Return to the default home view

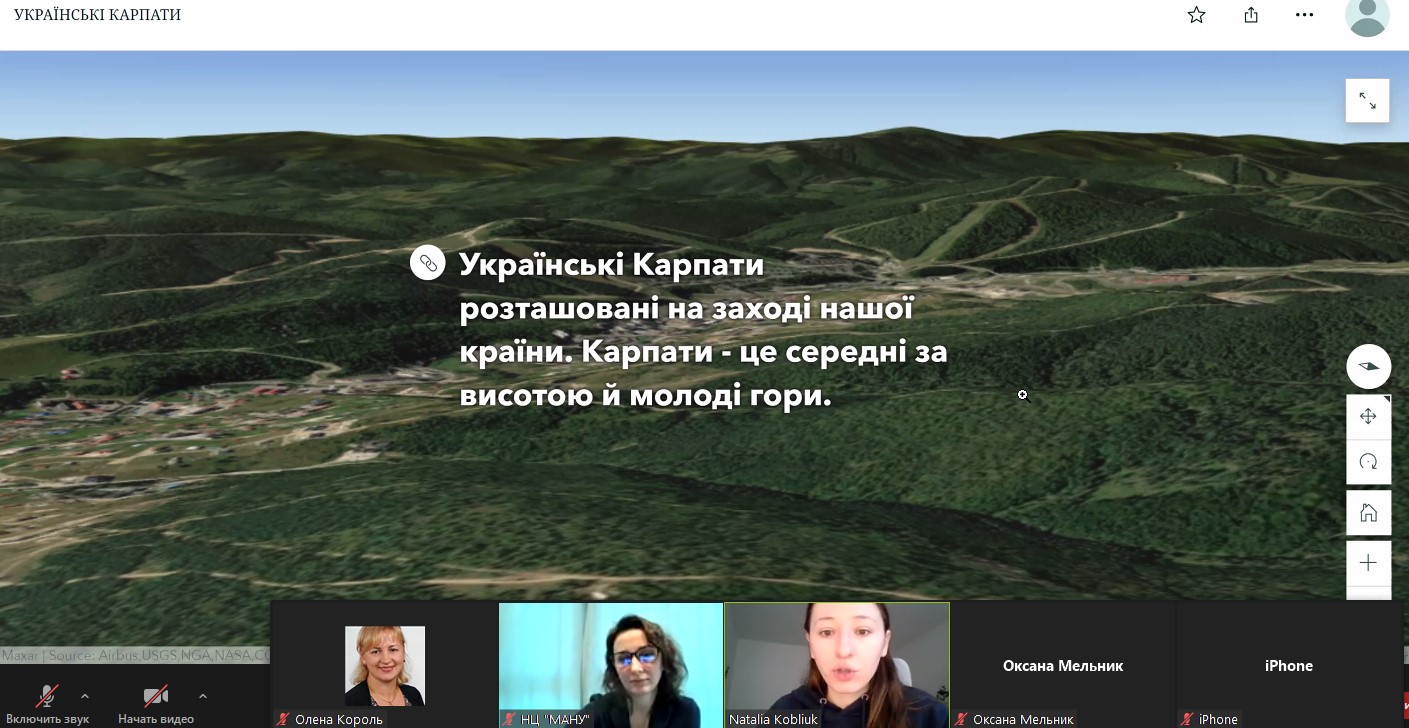(1368, 513)
